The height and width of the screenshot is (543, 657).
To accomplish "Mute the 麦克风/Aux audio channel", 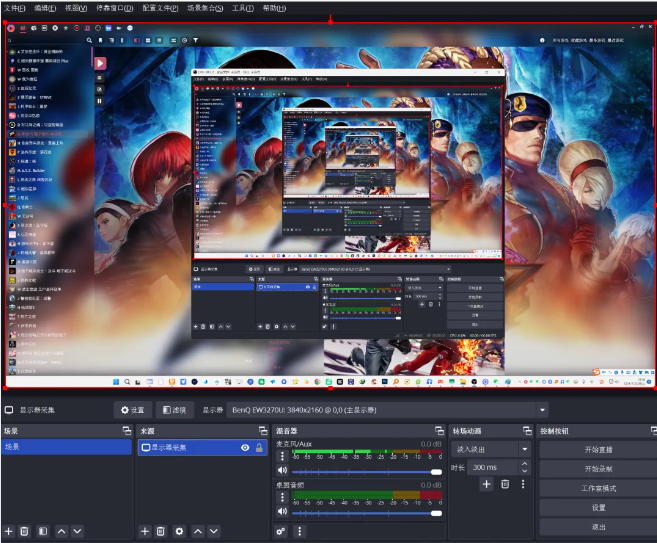I will coord(282,470).
